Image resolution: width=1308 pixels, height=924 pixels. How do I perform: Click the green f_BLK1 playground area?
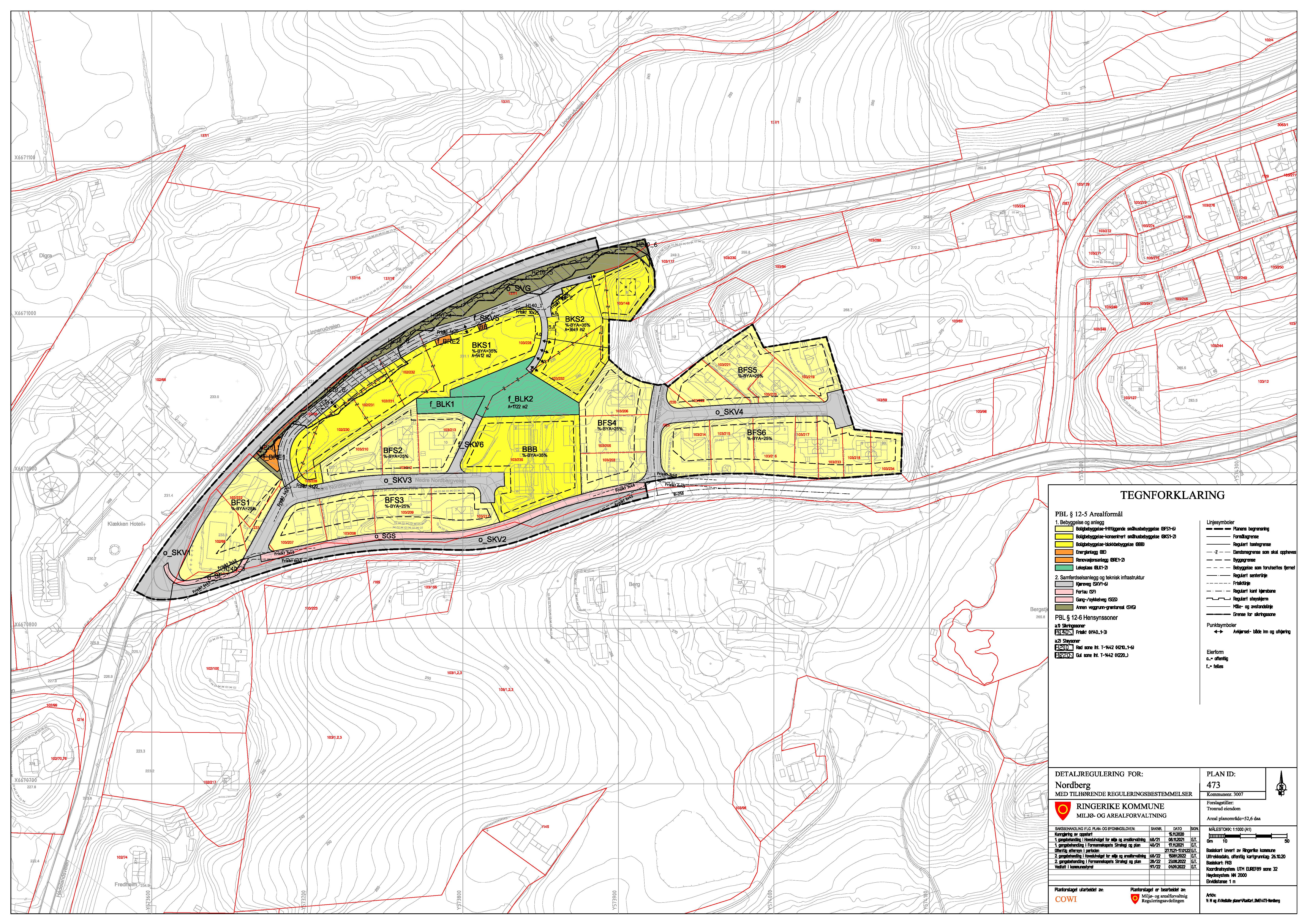(x=442, y=405)
